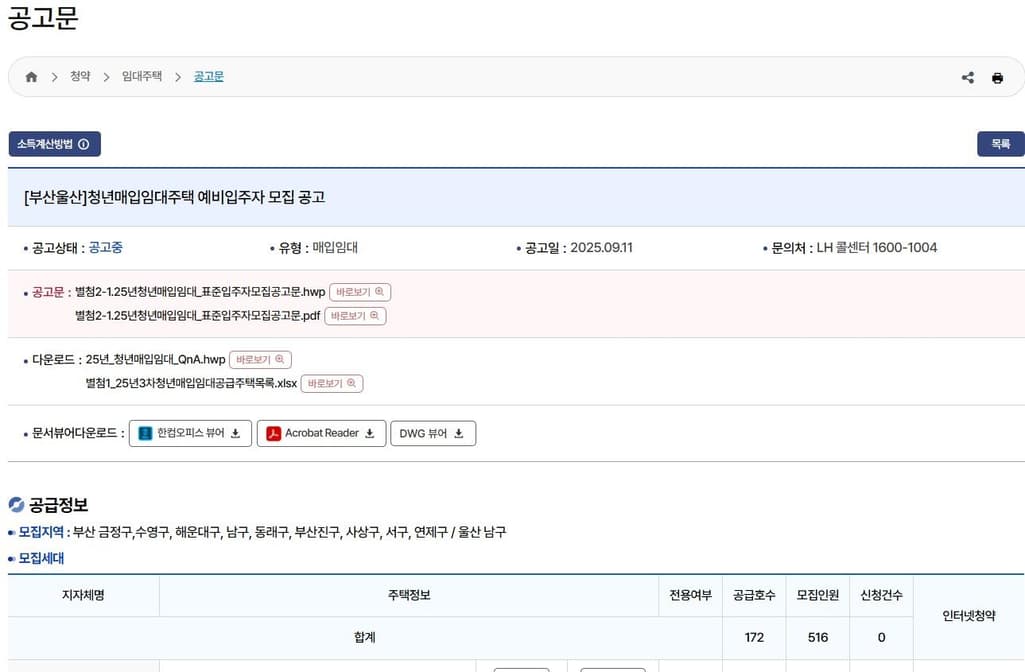The width and height of the screenshot is (1025, 672).
Task: Download 별첨2-1 표준입주자모집공고문.pdf file
Action: point(197,316)
